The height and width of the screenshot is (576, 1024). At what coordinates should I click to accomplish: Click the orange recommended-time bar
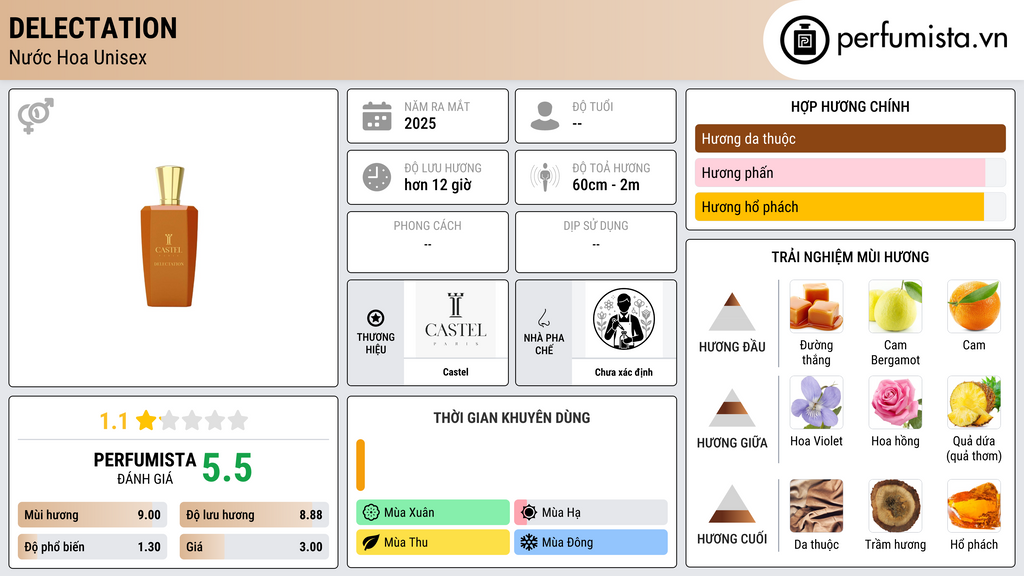click(360, 465)
